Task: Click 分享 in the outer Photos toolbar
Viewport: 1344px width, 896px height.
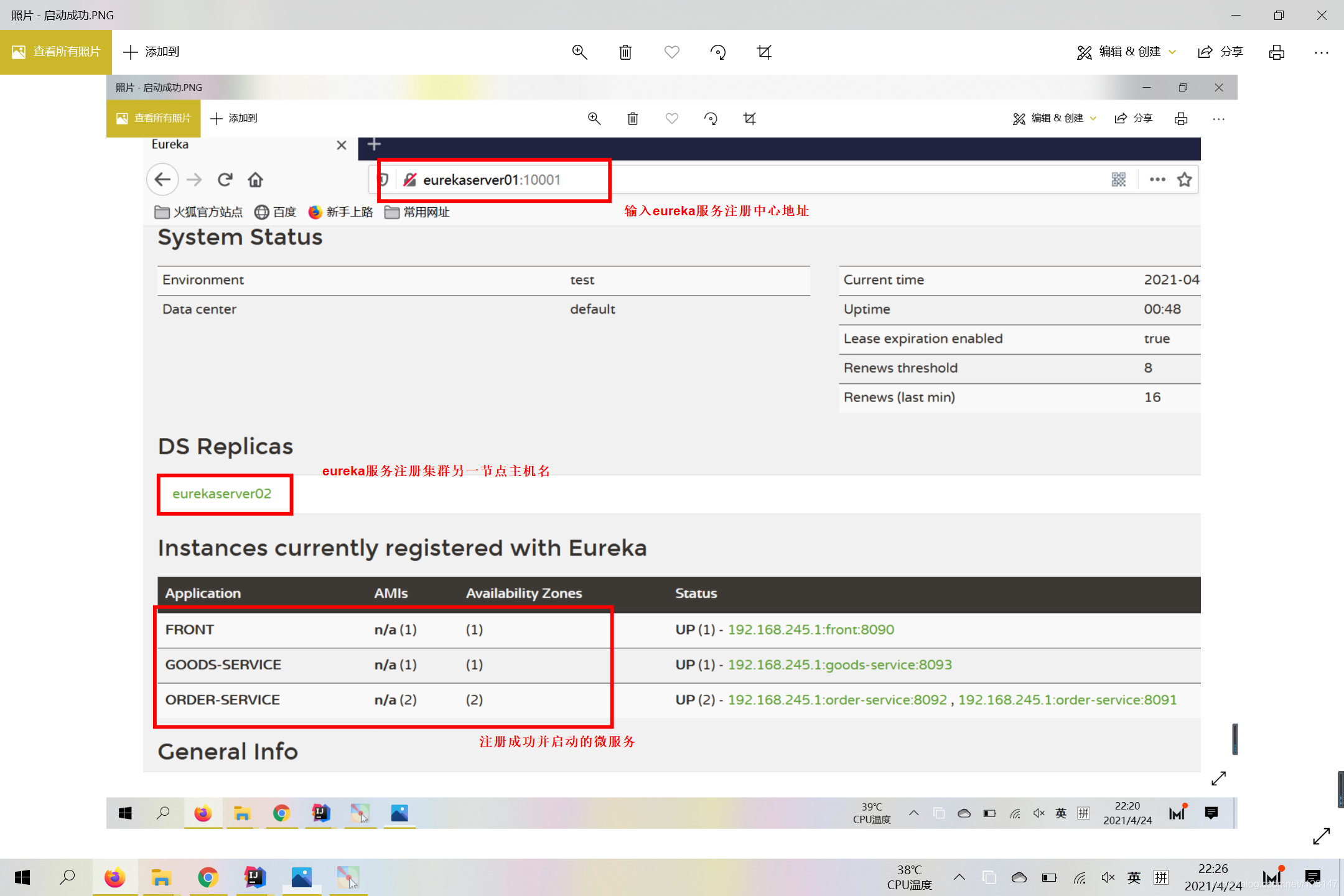Action: (1220, 52)
